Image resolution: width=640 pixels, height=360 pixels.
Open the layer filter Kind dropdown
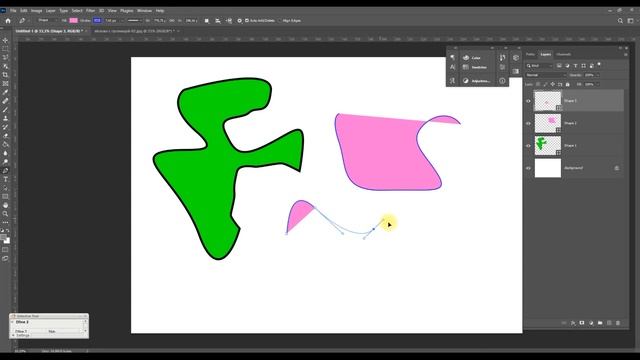[x=539, y=66]
